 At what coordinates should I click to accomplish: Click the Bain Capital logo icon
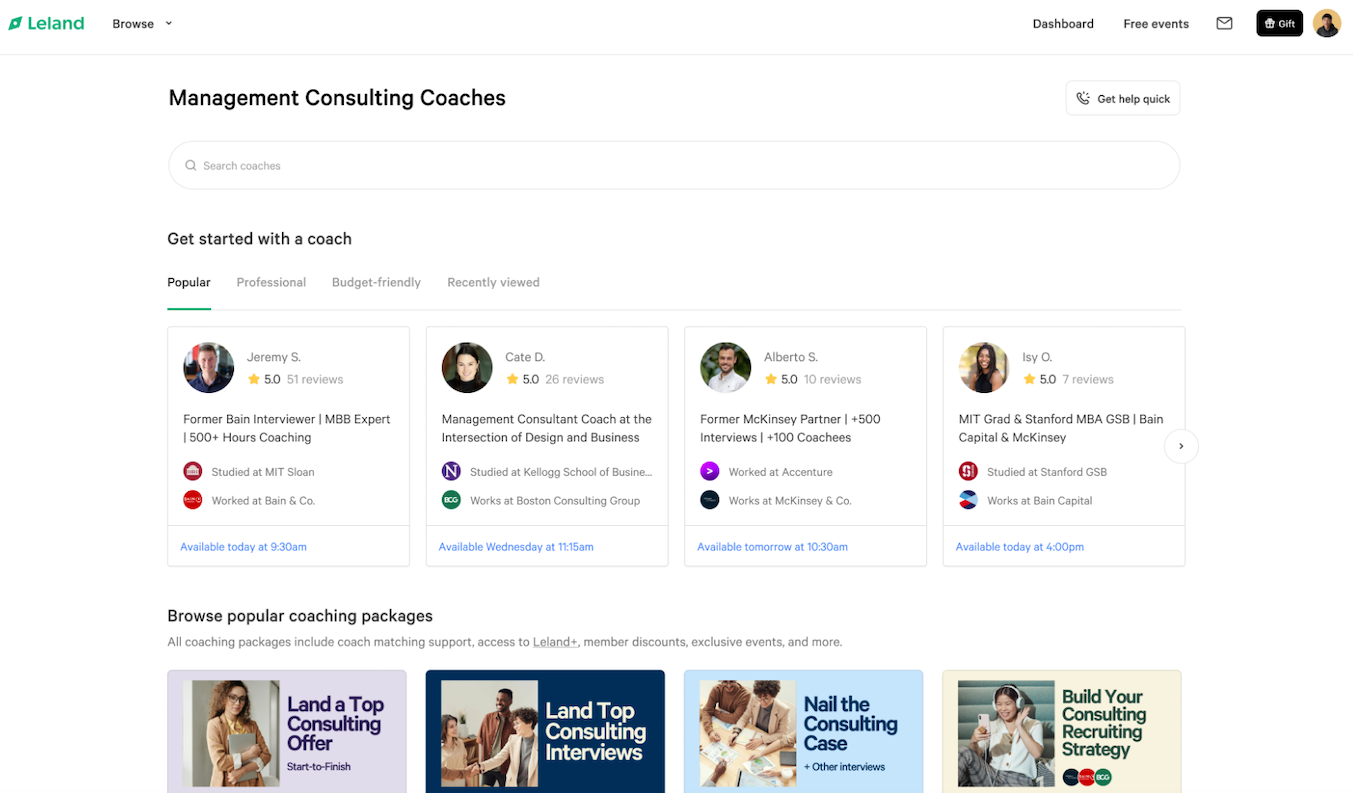point(968,500)
